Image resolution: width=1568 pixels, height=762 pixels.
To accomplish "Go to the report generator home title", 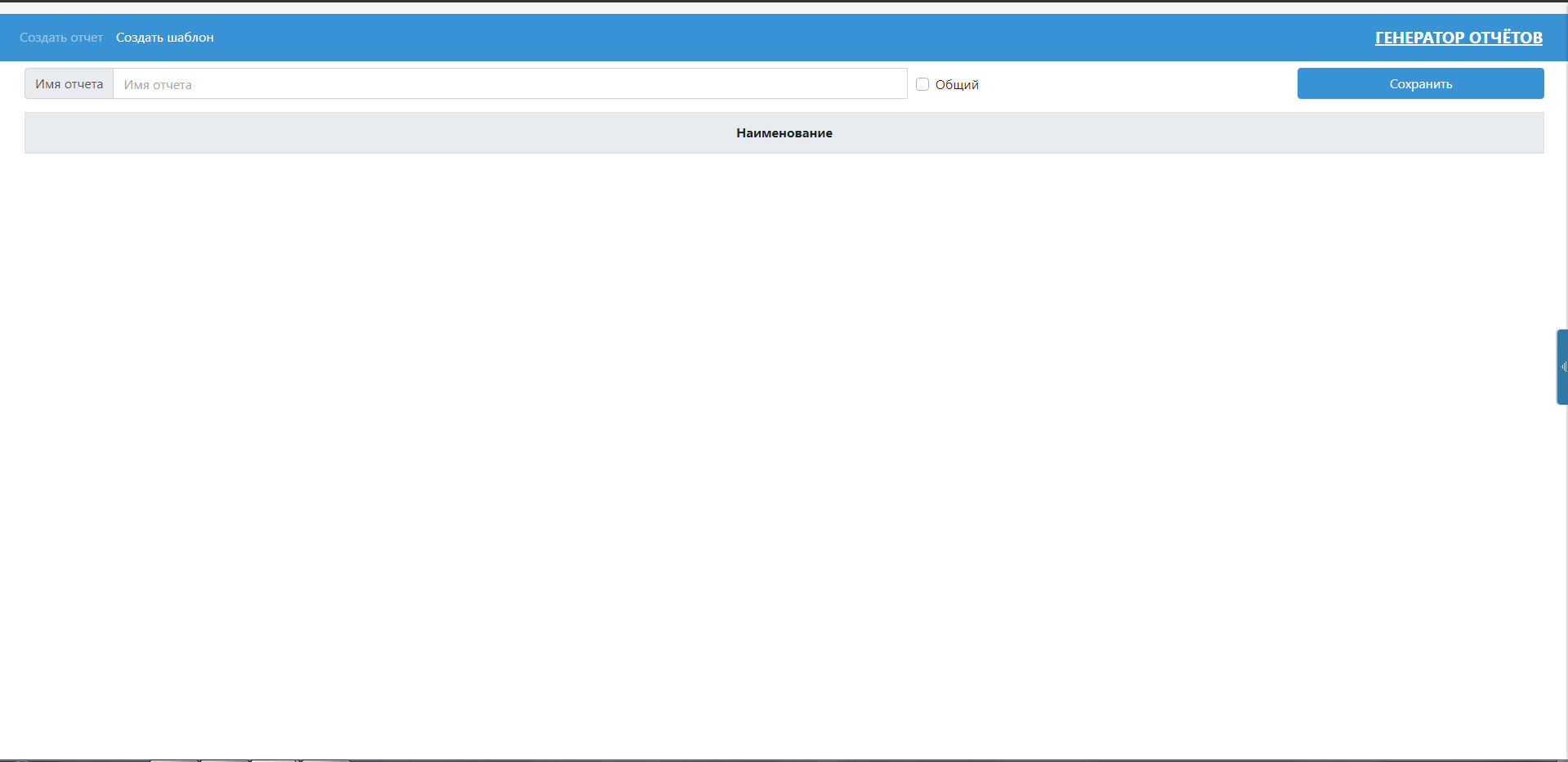I will coord(1459,38).
